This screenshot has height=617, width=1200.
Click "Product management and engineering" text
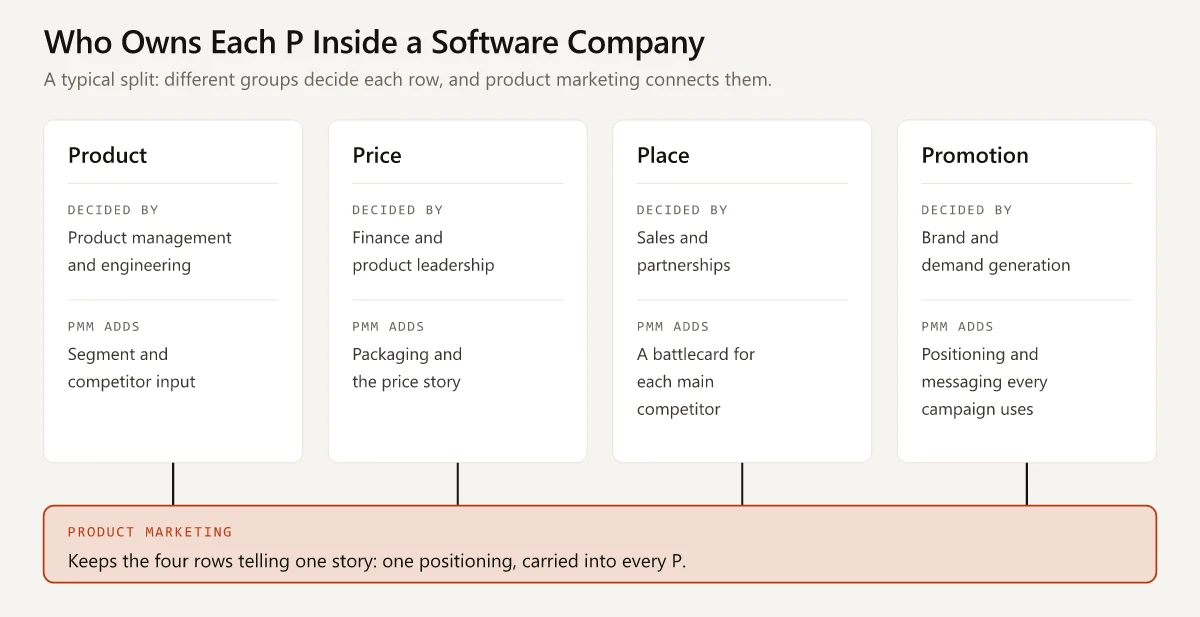(150, 251)
